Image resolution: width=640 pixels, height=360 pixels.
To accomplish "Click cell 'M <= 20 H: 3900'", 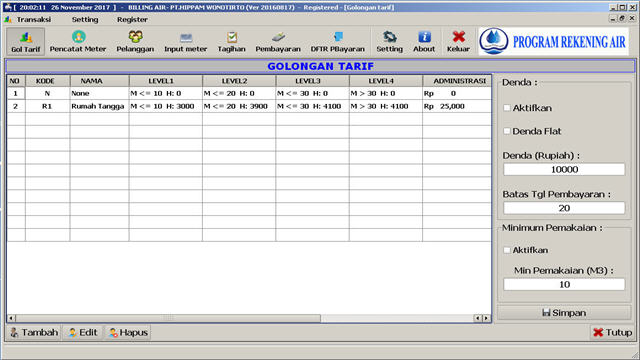I will pos(239,106).
